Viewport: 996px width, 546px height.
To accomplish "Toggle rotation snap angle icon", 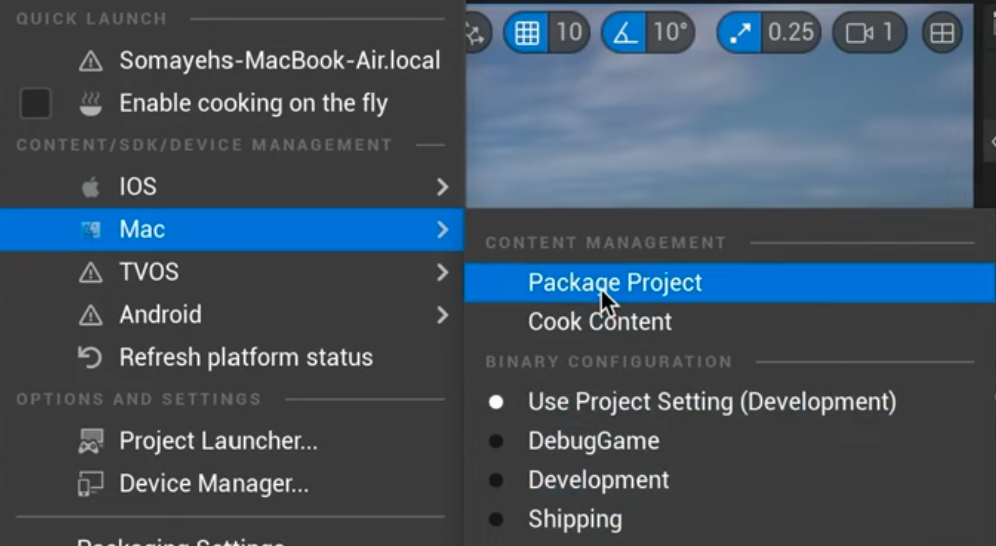I will click(x=626, y=33).
